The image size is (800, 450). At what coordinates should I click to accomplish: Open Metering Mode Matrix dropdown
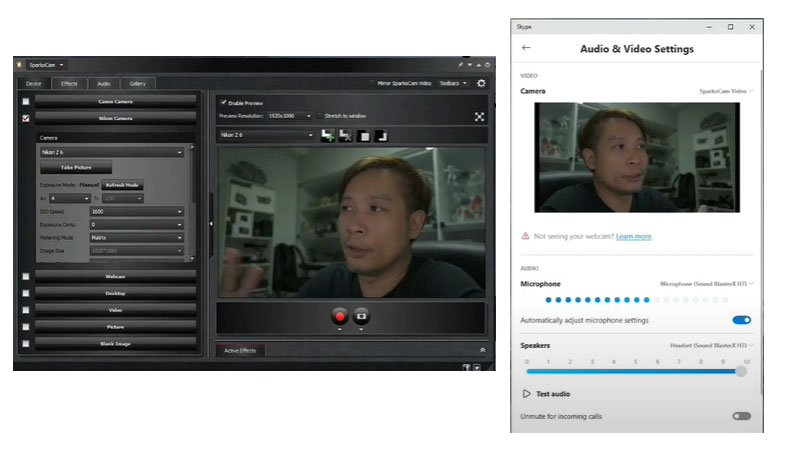pyautogui.click(x=136, y=238)
